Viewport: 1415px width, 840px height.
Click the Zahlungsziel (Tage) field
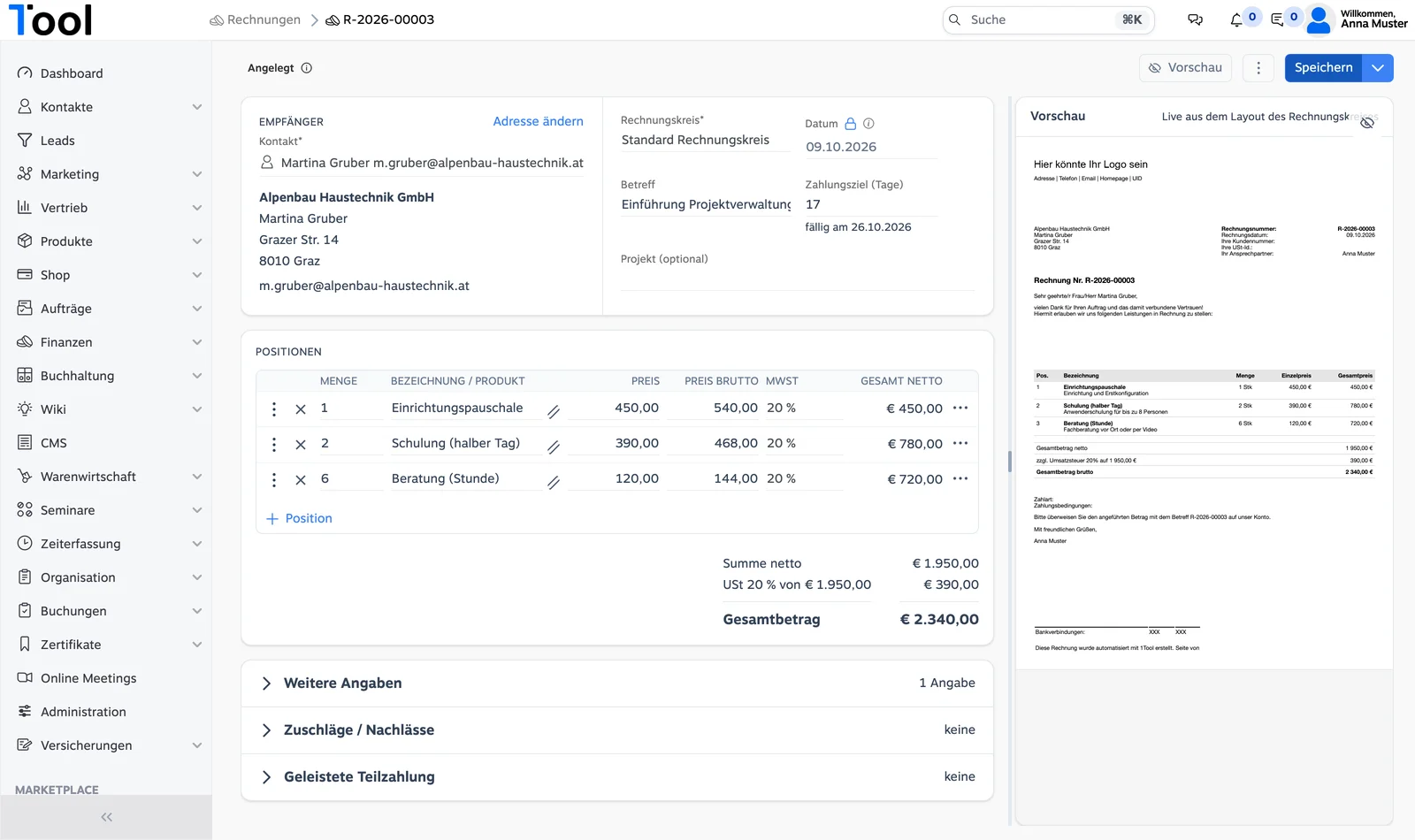(871, 204)
